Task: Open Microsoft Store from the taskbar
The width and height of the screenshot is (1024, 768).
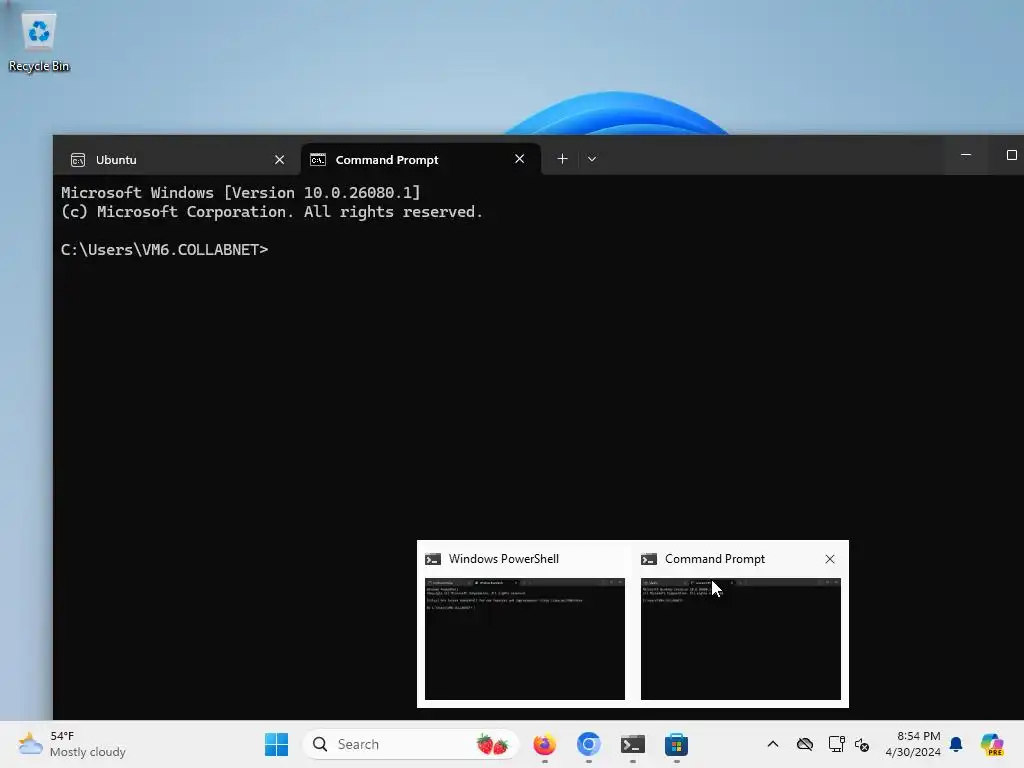Action: pyautogui.click(x=677, y=744)
